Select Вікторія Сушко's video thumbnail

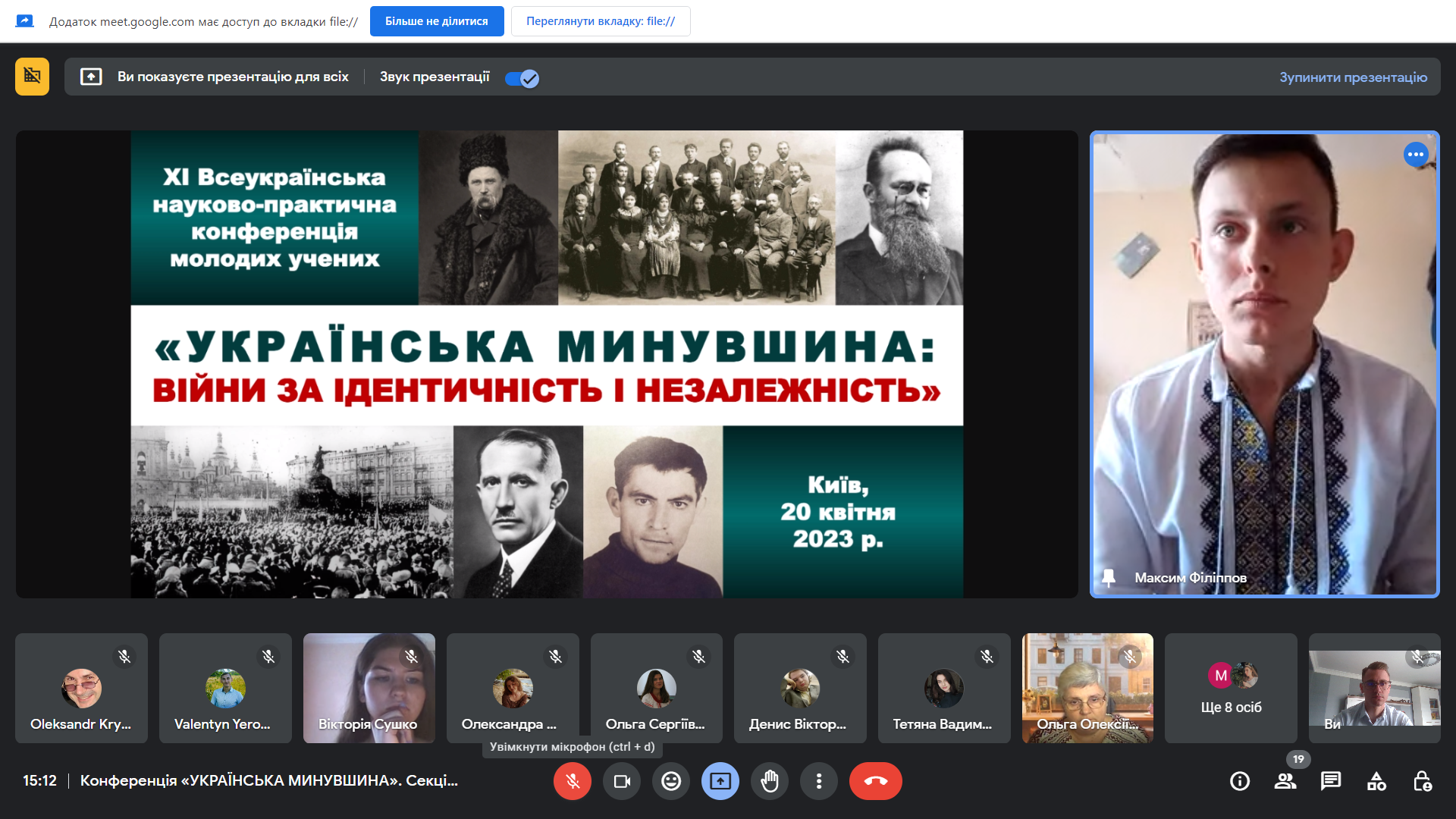click(x=369, y=689)
